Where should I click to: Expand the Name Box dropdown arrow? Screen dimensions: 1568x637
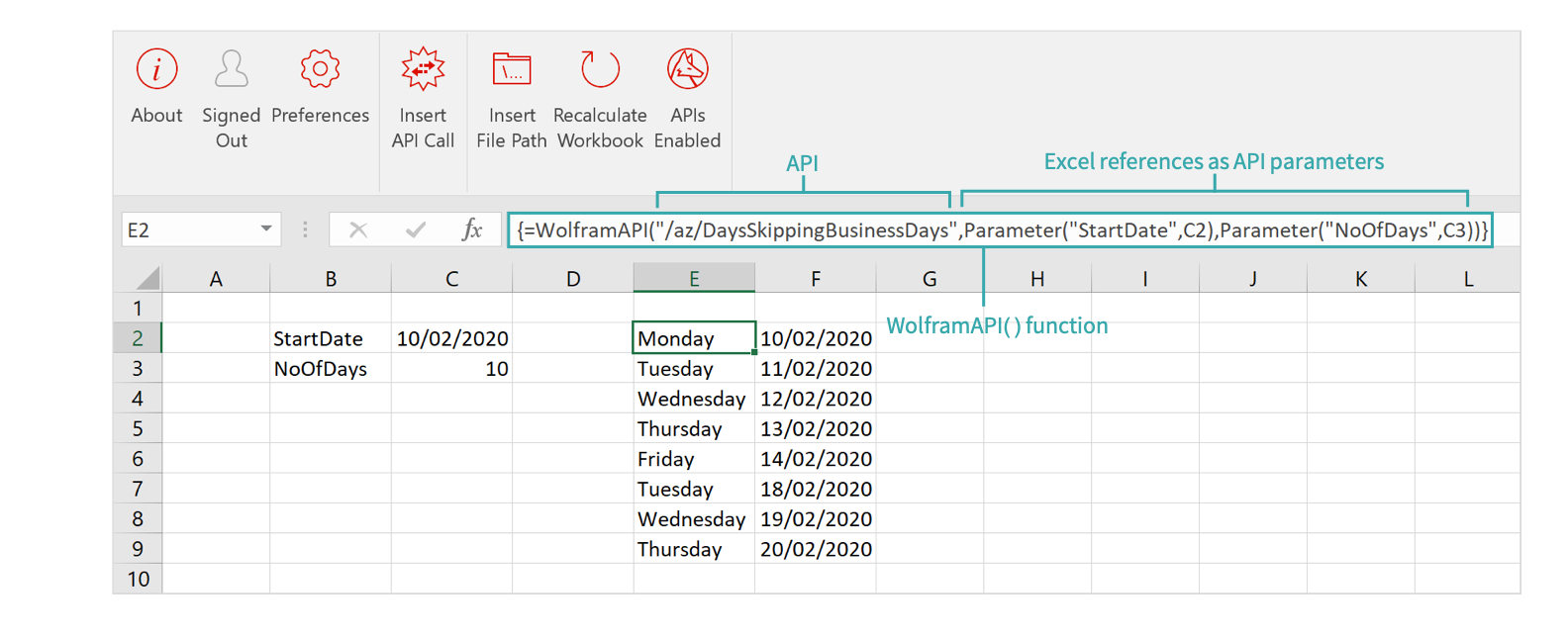pyautogui.click(x=266, y=229)
